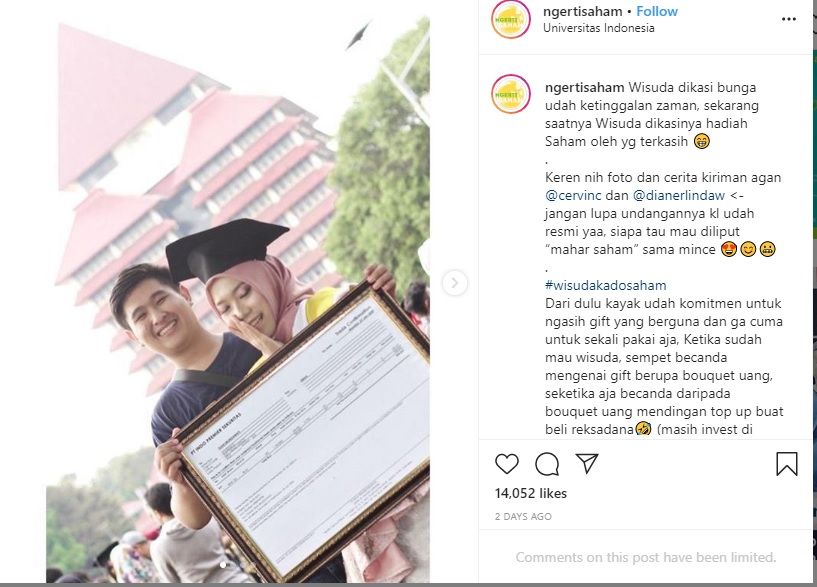Open the three-dot more options menu
Screen dimensions: 817x587
789,19
